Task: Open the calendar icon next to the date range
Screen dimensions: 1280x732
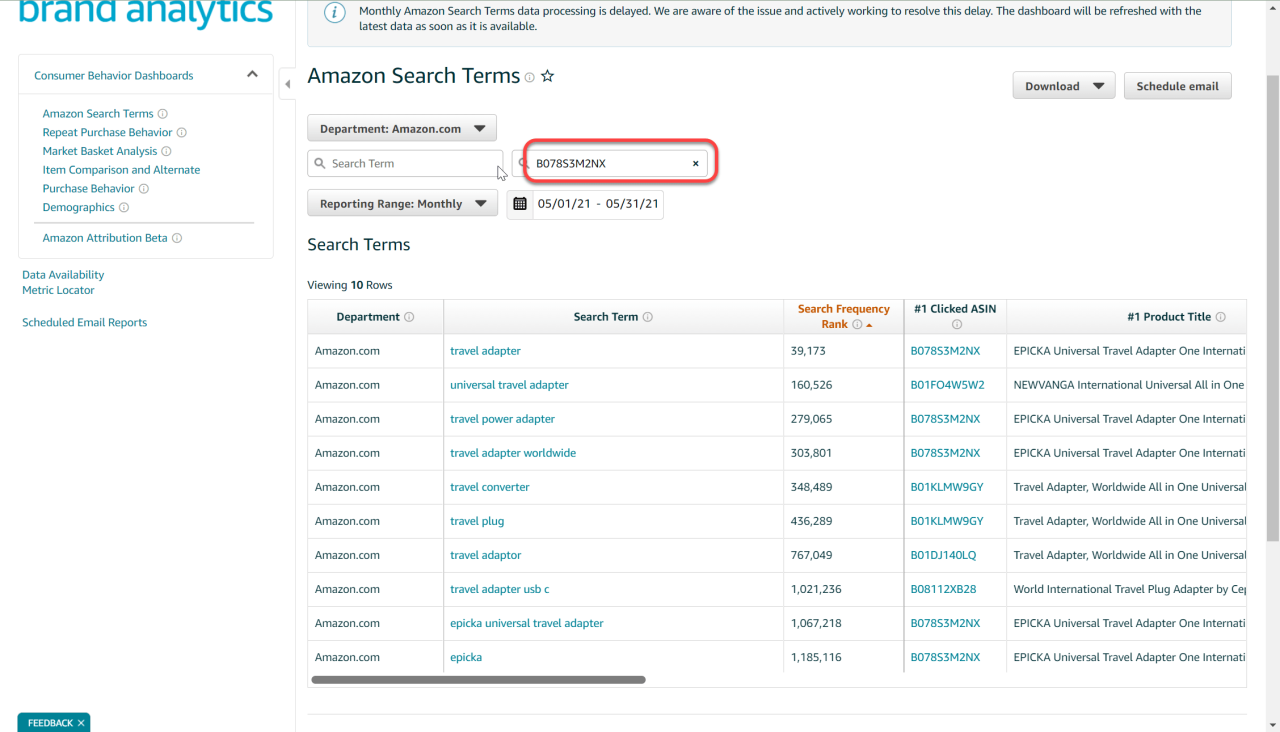Action: [x=520, y=203]
